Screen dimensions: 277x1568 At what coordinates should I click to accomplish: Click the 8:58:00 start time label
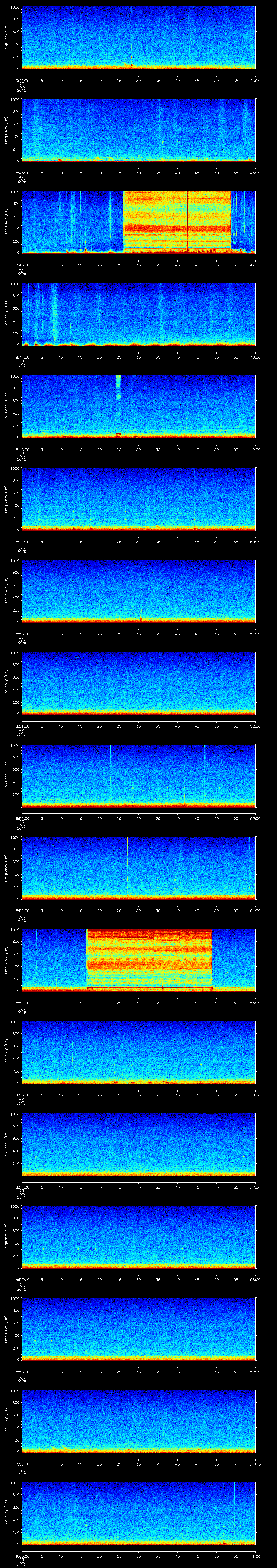[22, 1372]
